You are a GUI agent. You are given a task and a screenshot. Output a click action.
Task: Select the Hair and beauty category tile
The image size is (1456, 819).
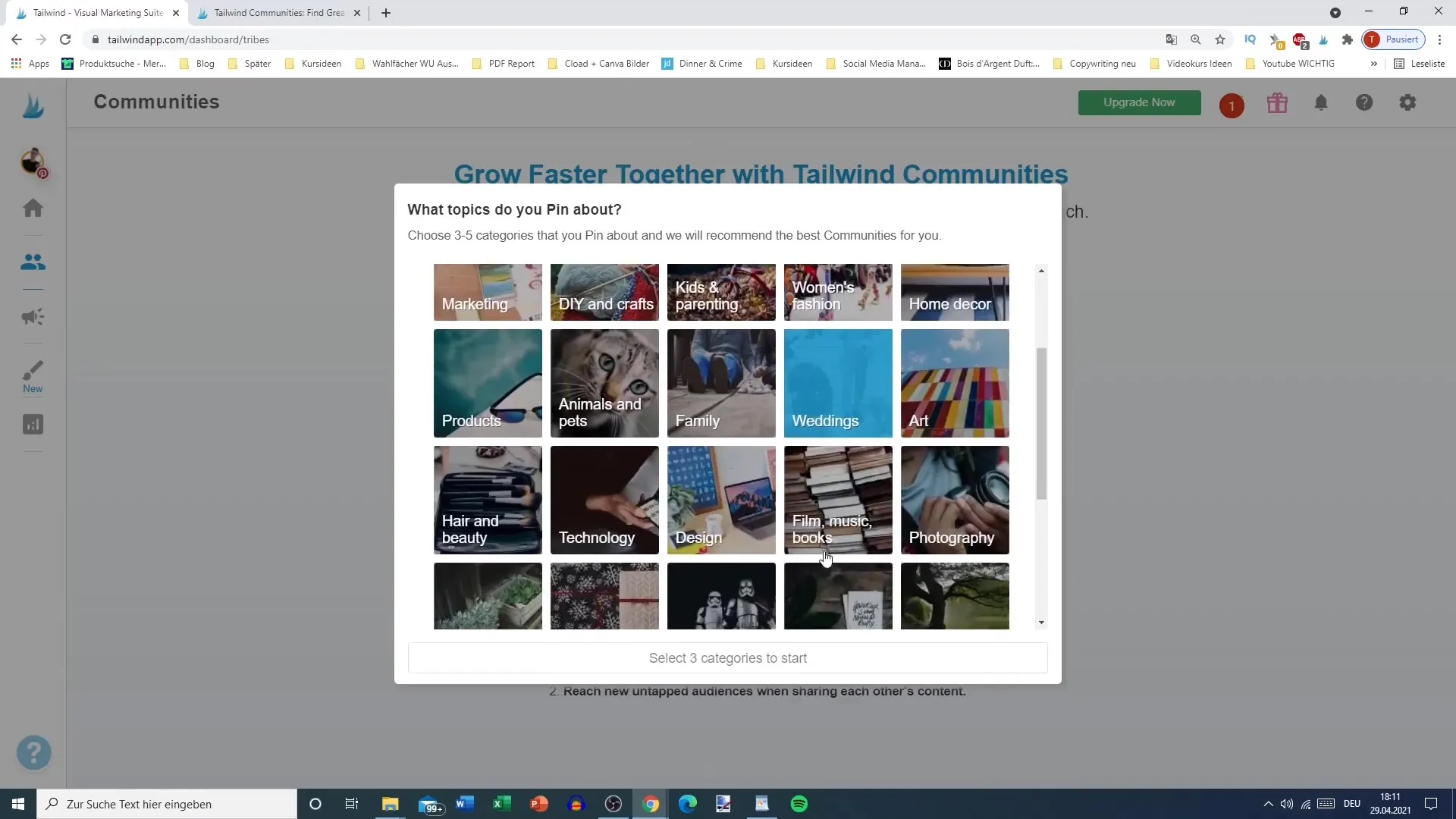click(488, 500)
